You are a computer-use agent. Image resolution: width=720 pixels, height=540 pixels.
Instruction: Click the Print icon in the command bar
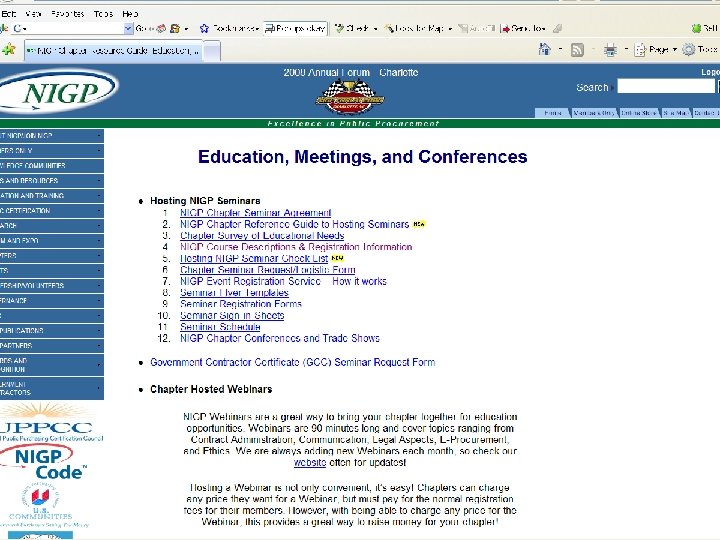coord(610,50)
